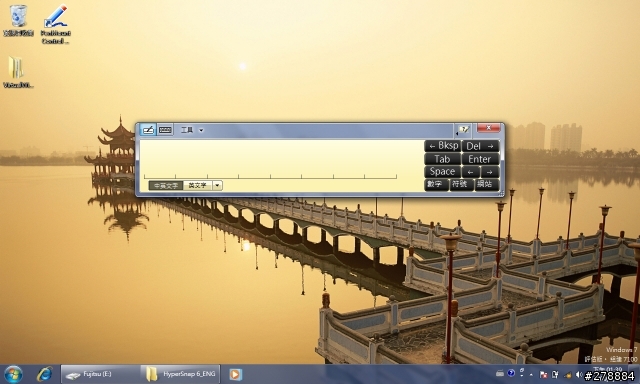640x384 pixels.
Task: Open the folder icon on the desktop
Action: pyautogui.click(x=18, y=72)
